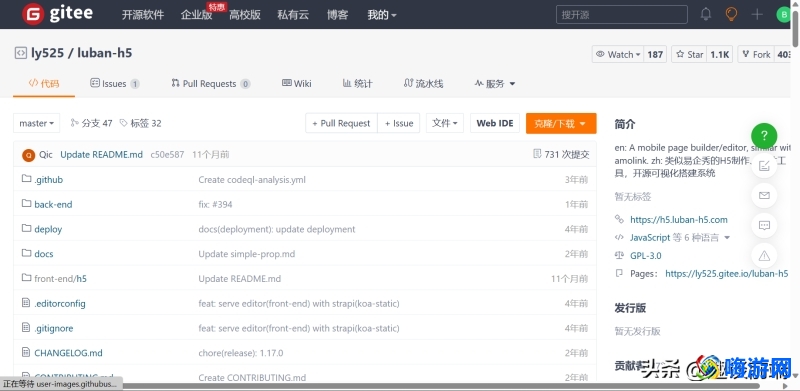Open the ly525.gitee.io Pages link
Image resolution: width=800 pixels, height=391 pixels.
(x=727, y=274)
